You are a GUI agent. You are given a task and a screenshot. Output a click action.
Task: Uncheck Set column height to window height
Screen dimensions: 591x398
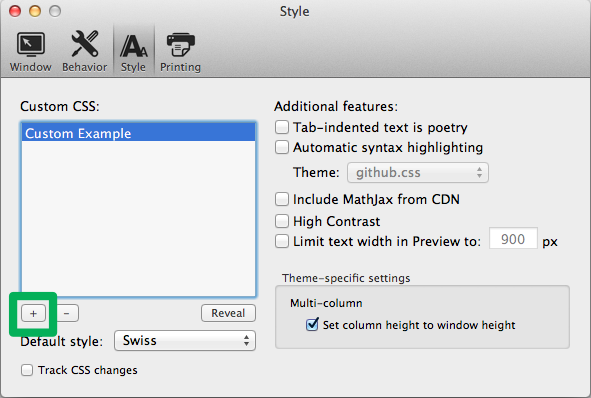pyautogui.click(x=312, y=325)
